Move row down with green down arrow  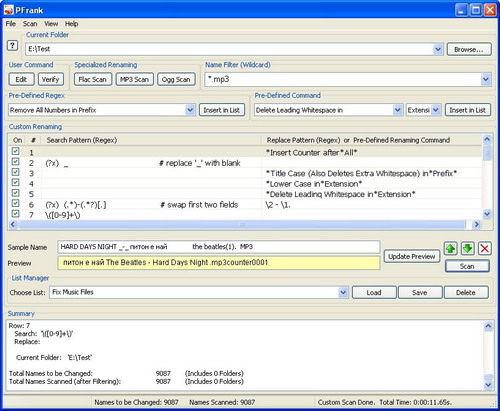tap(468, 248)
